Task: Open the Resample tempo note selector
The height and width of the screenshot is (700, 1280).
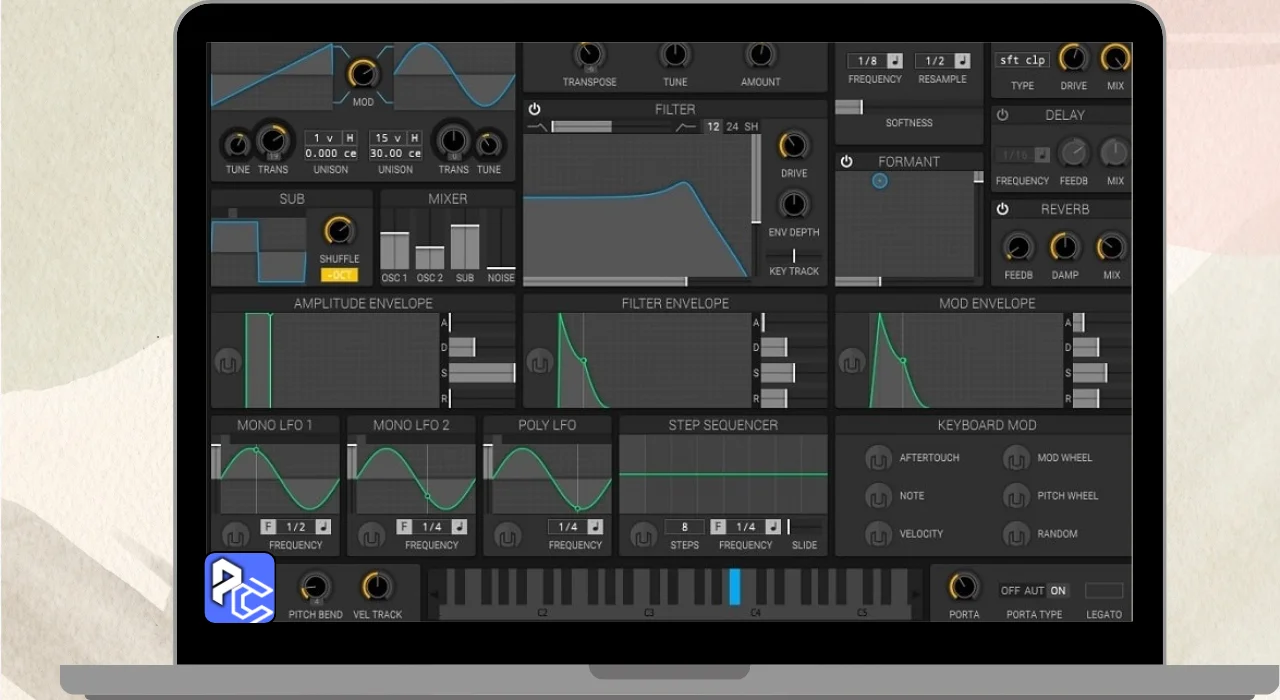Action: click(x=961, y=61)
